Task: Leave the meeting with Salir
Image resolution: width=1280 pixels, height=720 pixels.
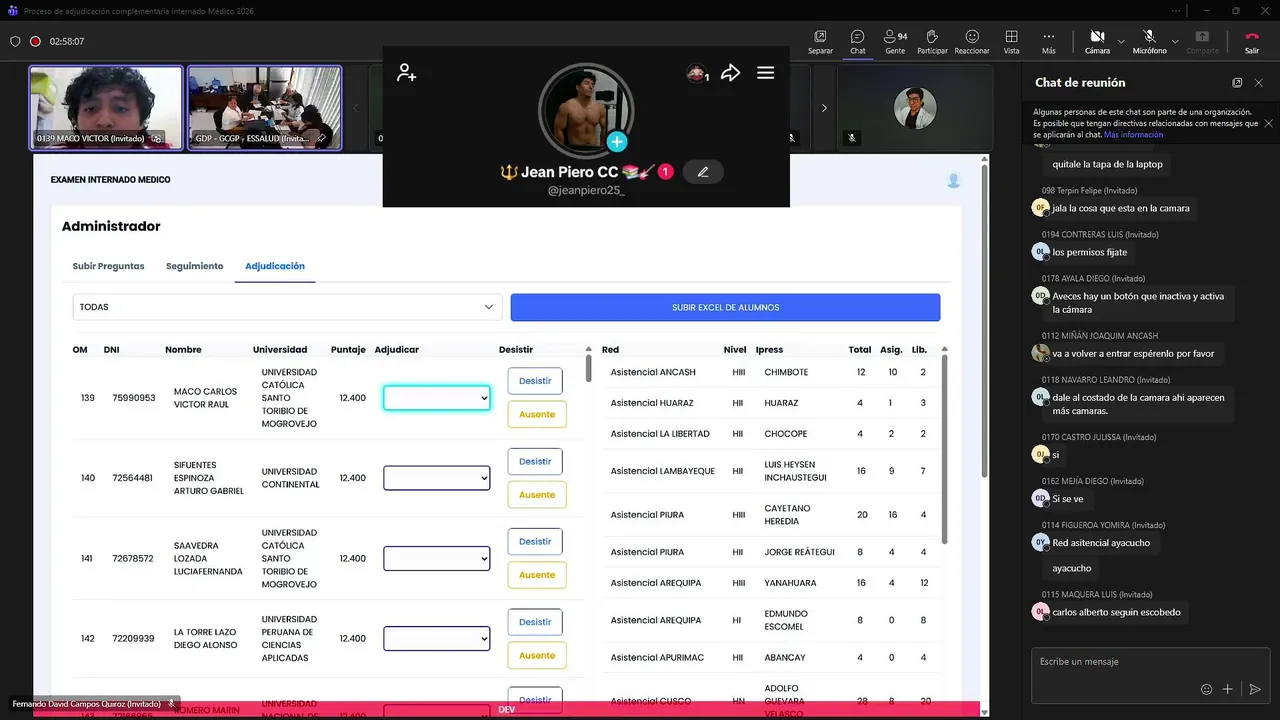Action: pos(1252,41)
